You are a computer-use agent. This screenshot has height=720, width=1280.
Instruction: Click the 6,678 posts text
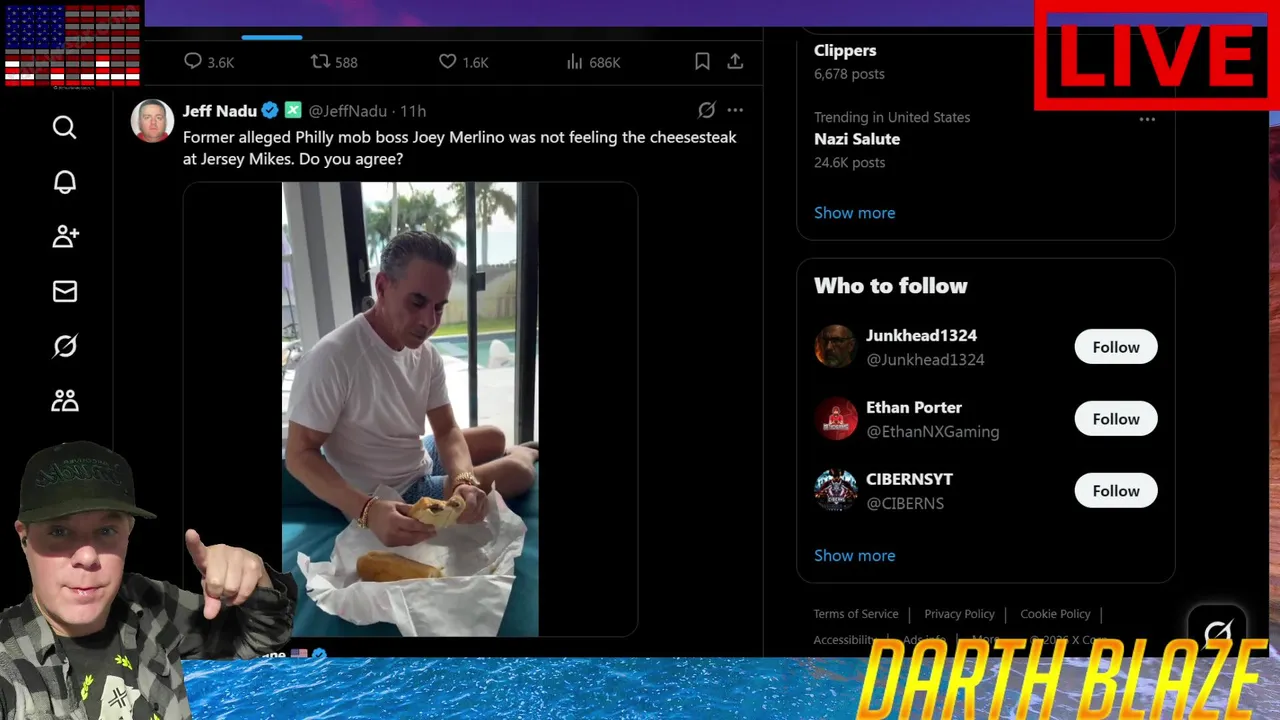[849, 74]
